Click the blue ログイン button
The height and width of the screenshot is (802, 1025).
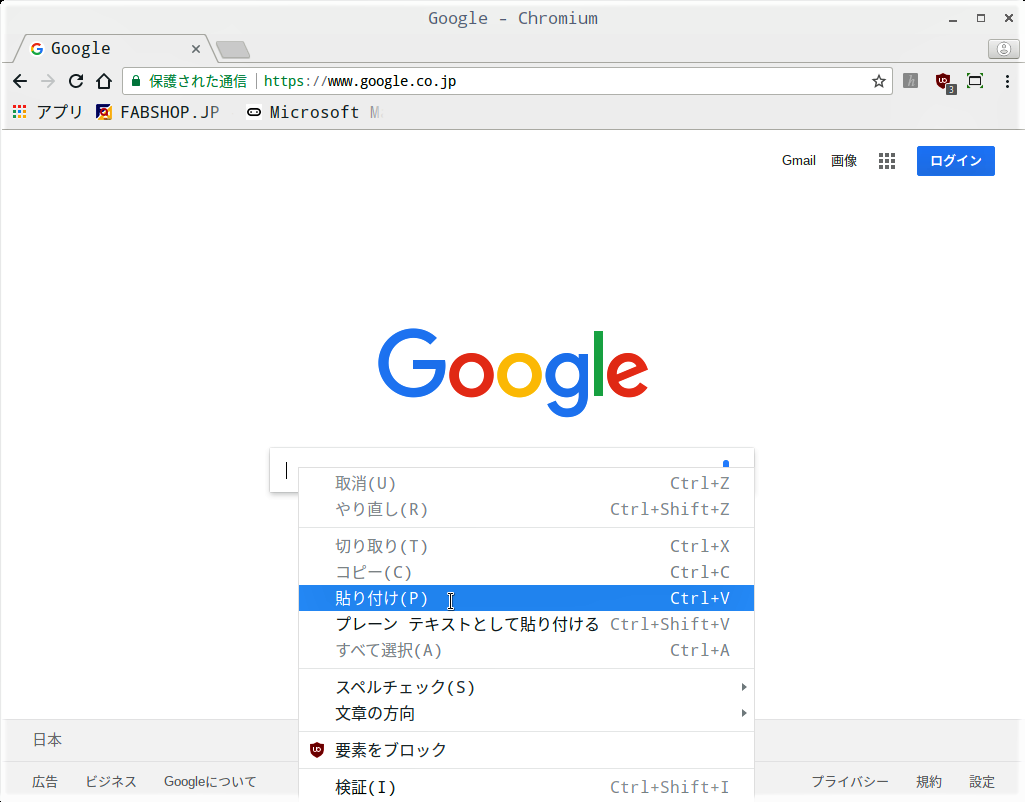pyautogui.click(x=956, y=161)
